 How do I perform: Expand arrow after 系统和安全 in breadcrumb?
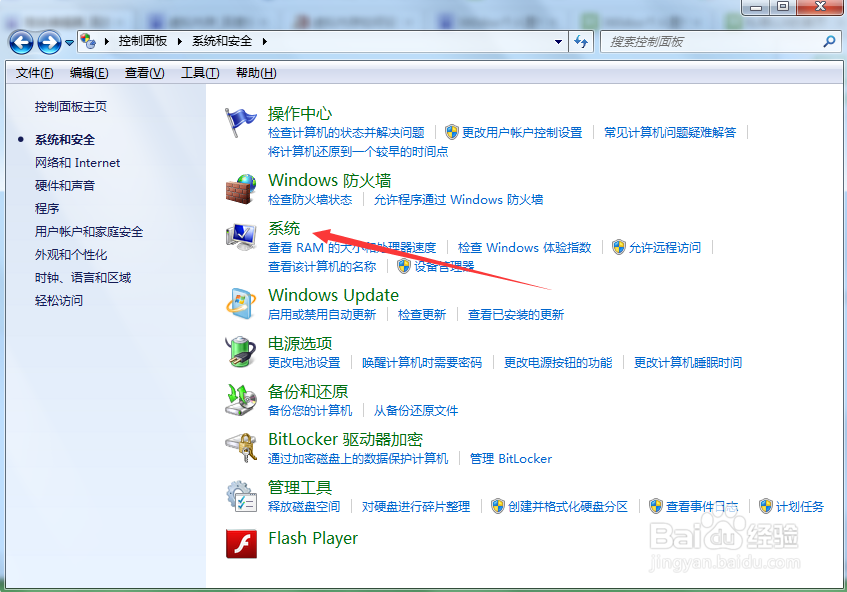(265, 41)
